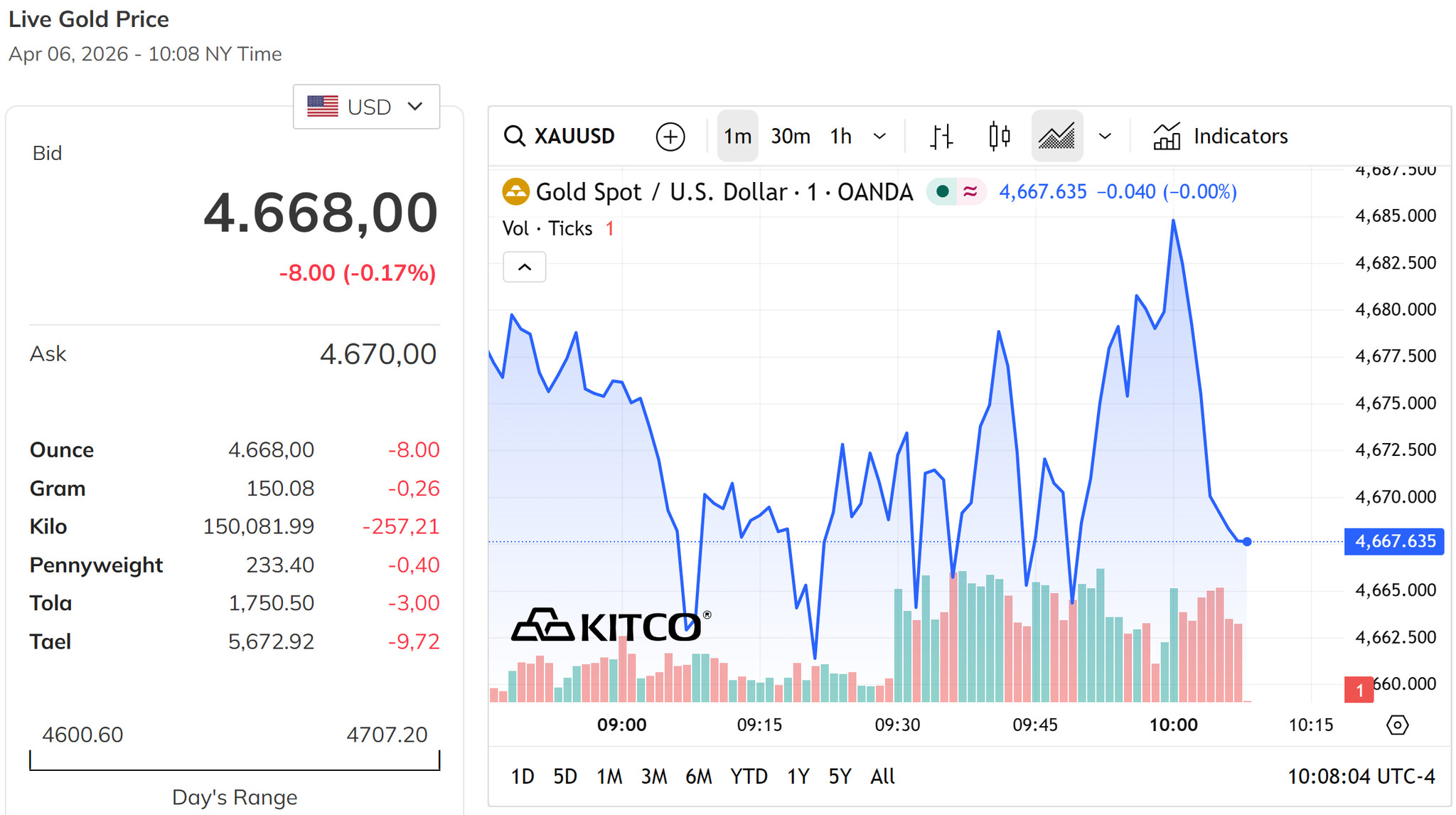1456x815 pixels.
Task: Switch to the 1m interval
Action: point(737,136)
